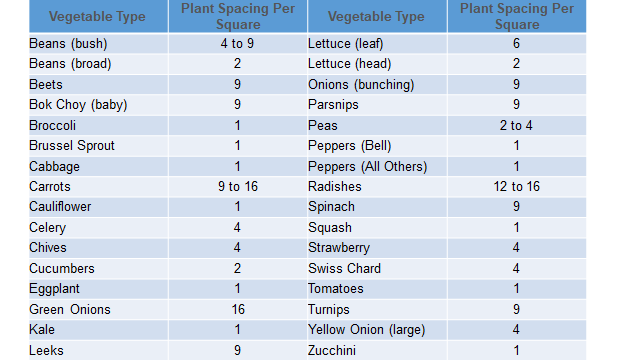Click the Beans (bush) row label
The width and height of the screenshot is (640, 360).
coord(68,43)
